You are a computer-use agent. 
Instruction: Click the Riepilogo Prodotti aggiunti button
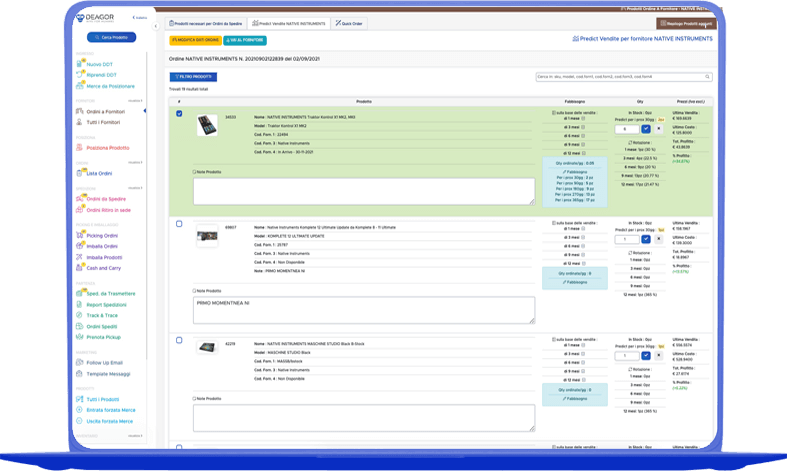pyautogui.click(x=686, y=24)
